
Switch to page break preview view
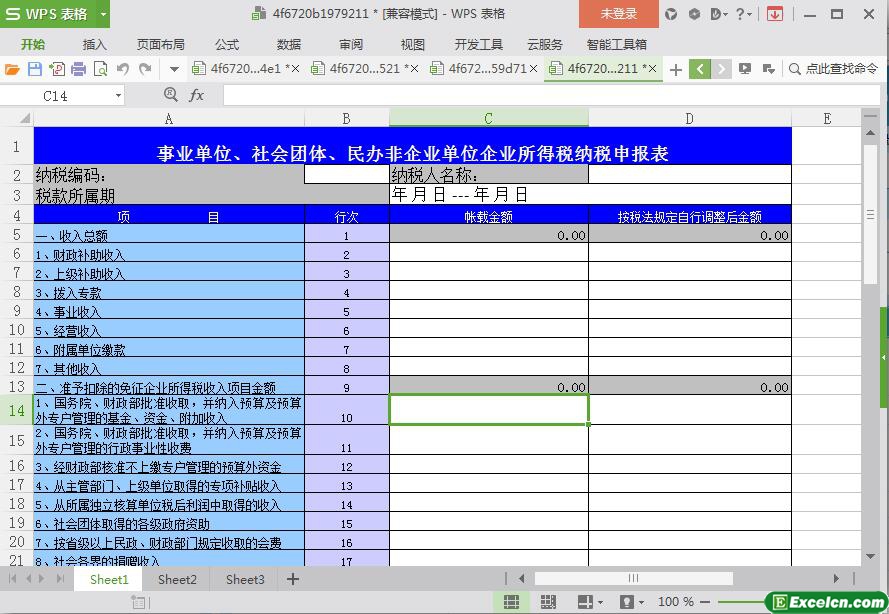click(548, 602)
